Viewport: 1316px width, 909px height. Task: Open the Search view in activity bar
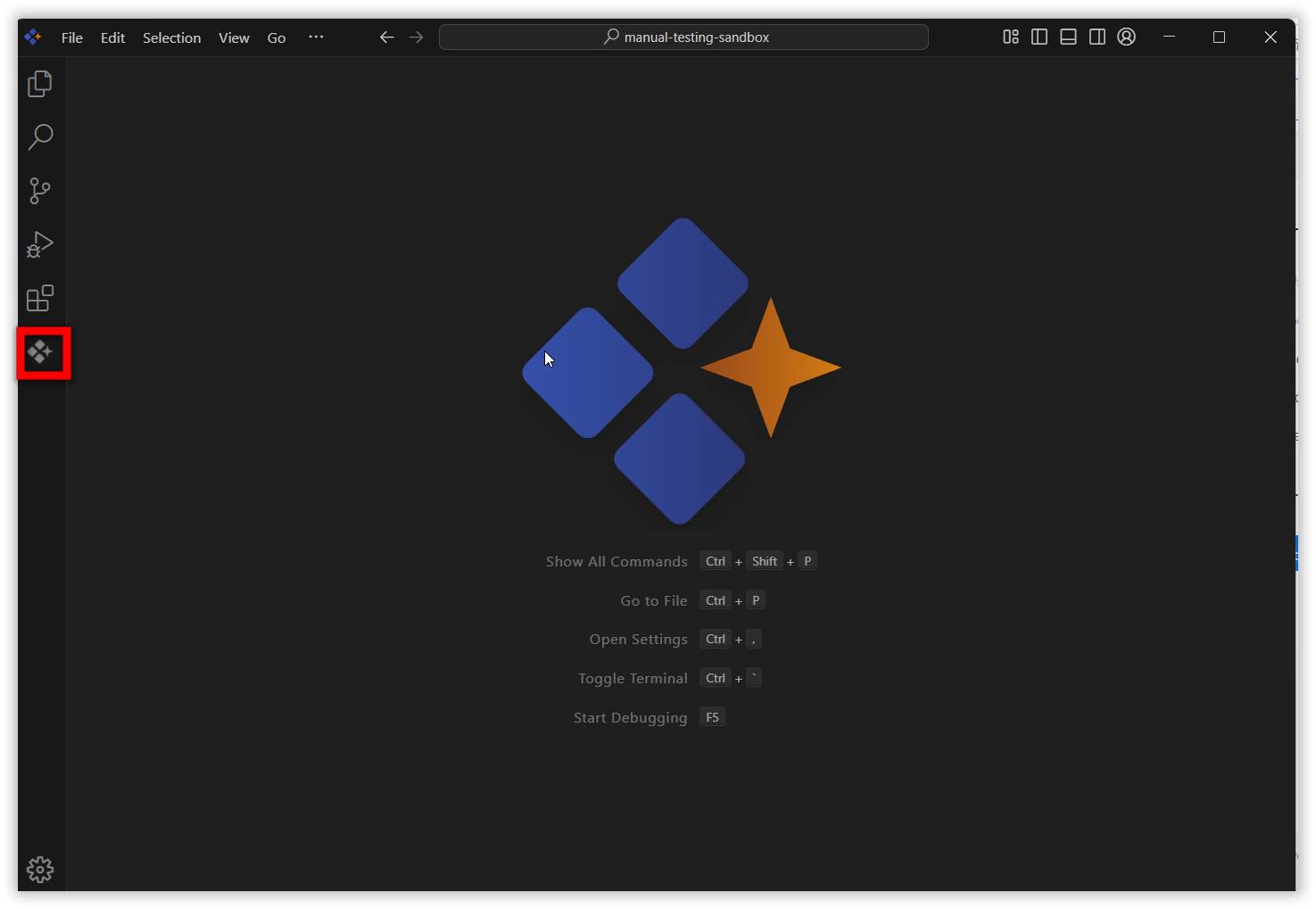pyautogui.click(x=40, y=137)
